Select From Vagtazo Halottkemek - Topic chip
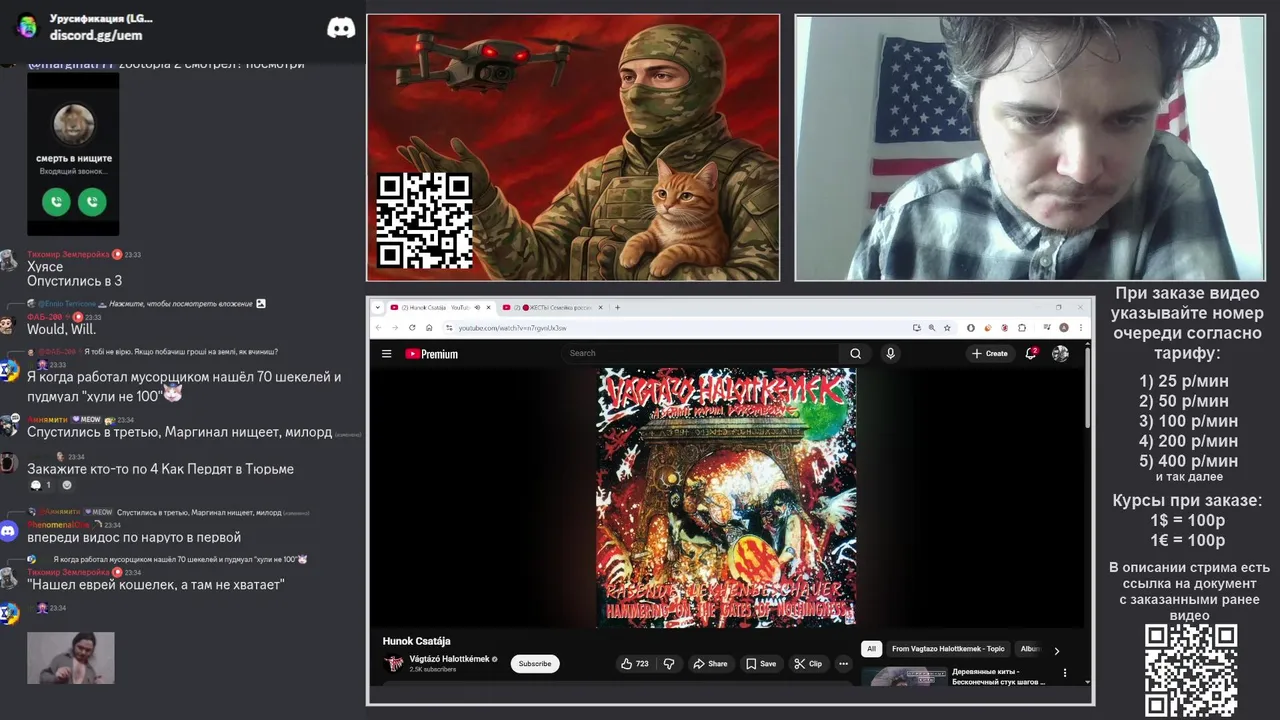 [948, 649]
